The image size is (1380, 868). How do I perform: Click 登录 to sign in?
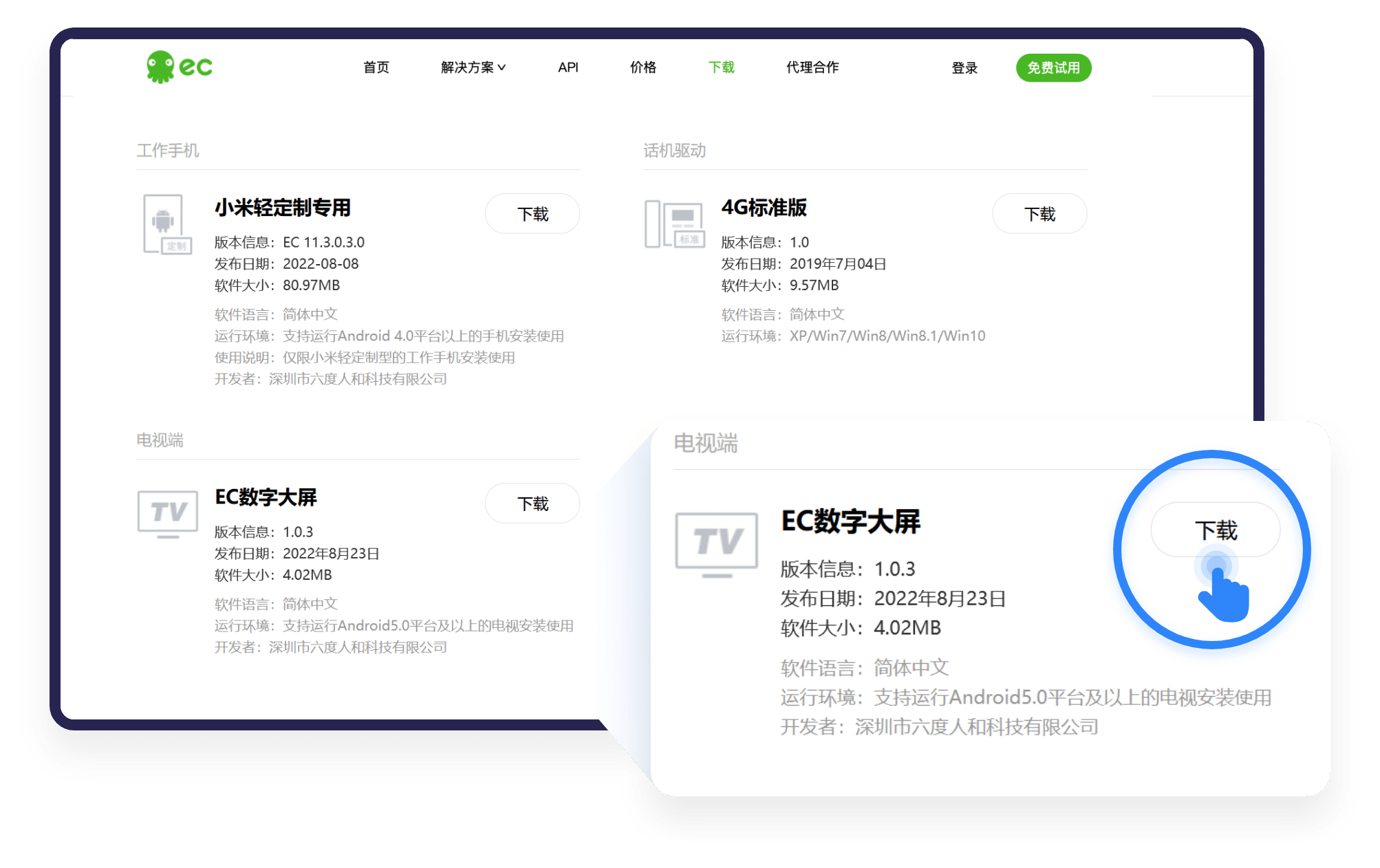pyautogui.click(x=964, y=67)
